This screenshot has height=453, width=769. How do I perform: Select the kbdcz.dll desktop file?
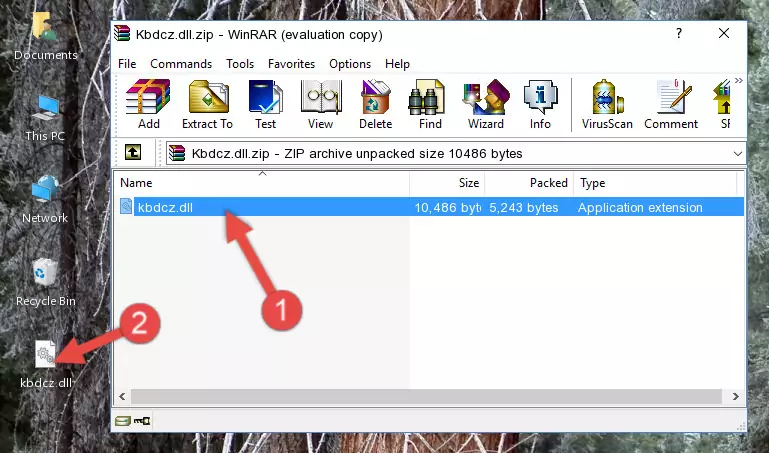coord(46,364)
